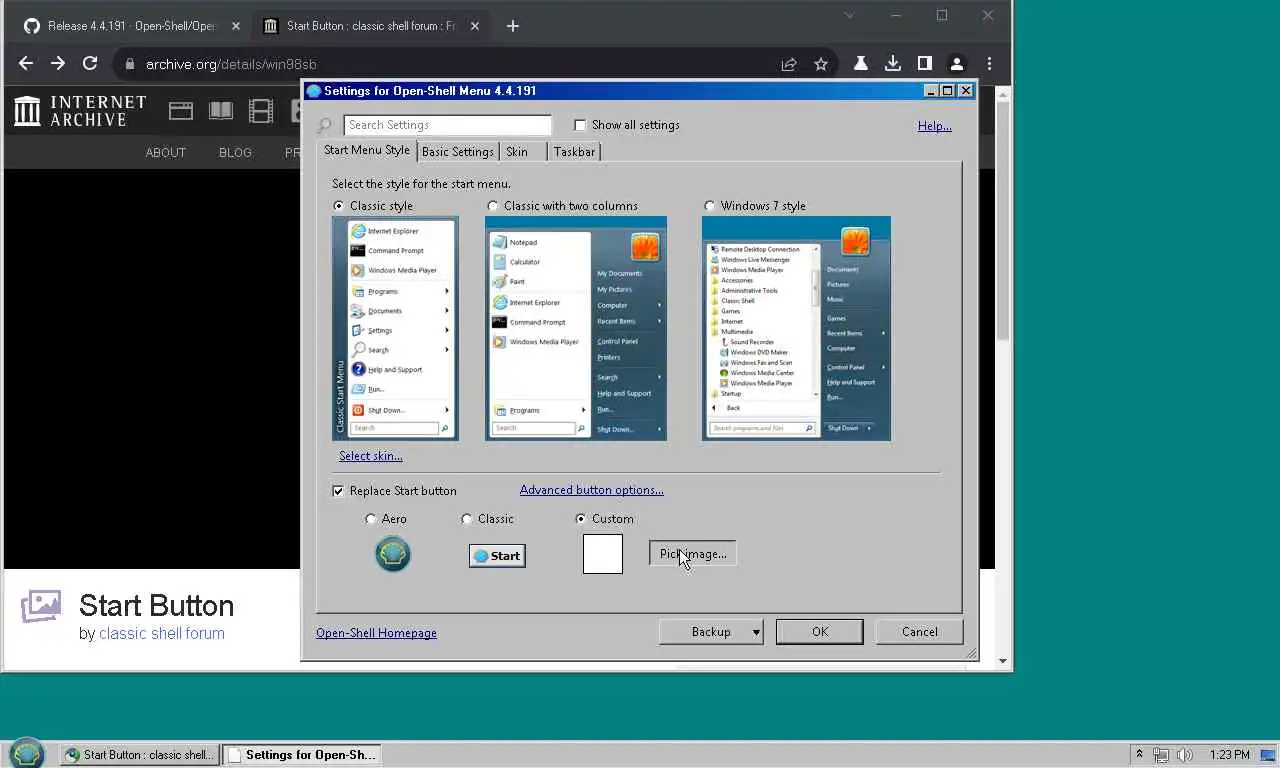The height and width of the screenshot is (768, 1280).
Task: Switch to Start Button taskbar window button
Action: [139, 755]
